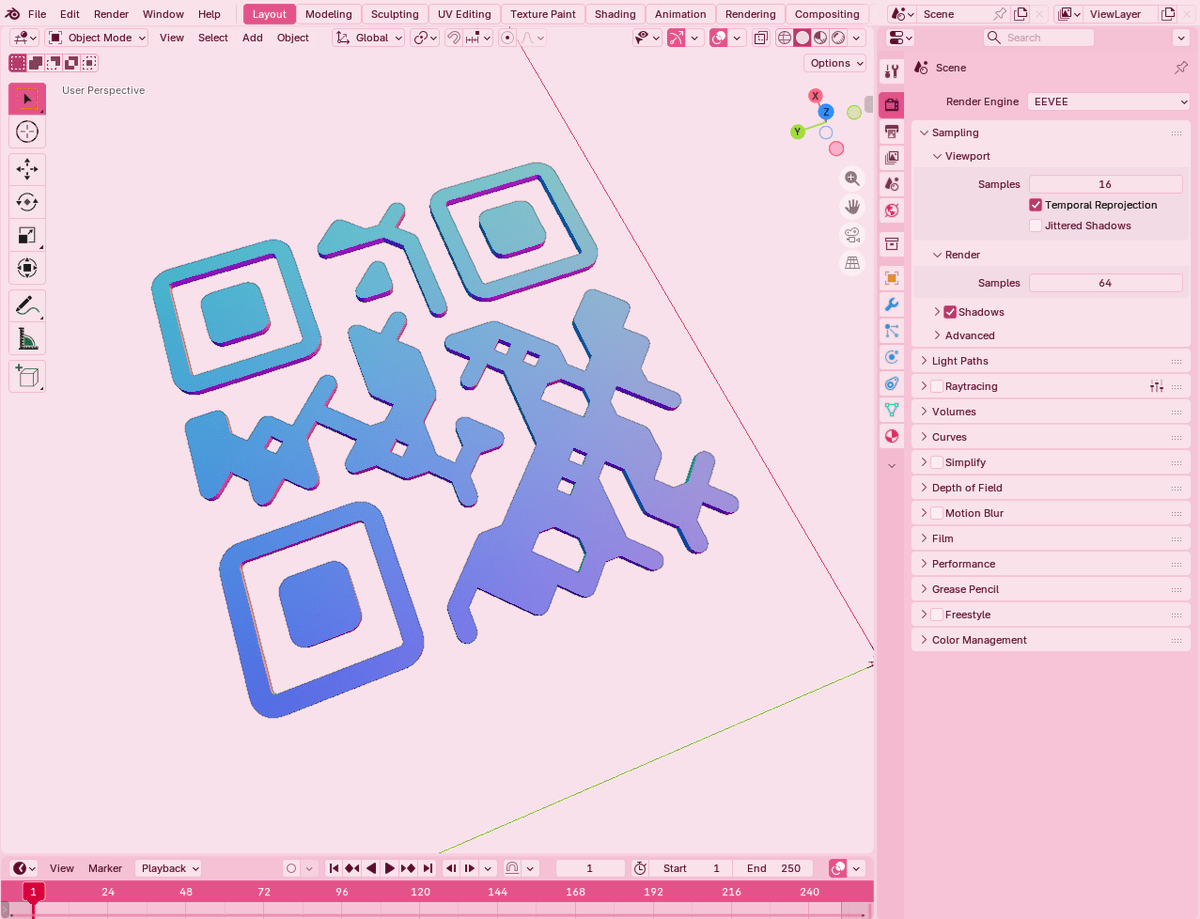
Task: Open the Material properties tab
Action: [892, 436]
